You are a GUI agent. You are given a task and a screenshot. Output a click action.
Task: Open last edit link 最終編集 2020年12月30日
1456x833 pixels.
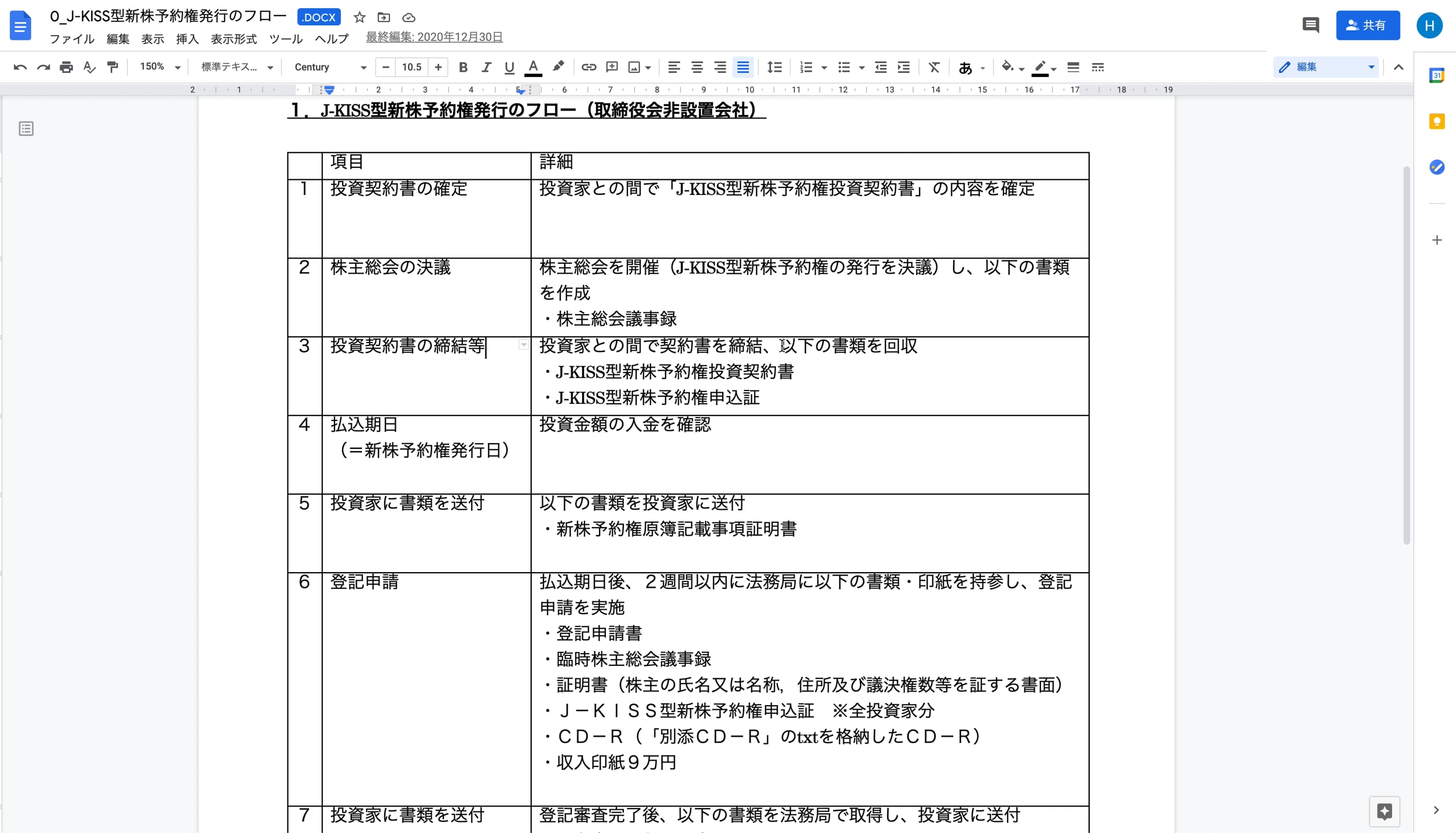coord(434,37)
